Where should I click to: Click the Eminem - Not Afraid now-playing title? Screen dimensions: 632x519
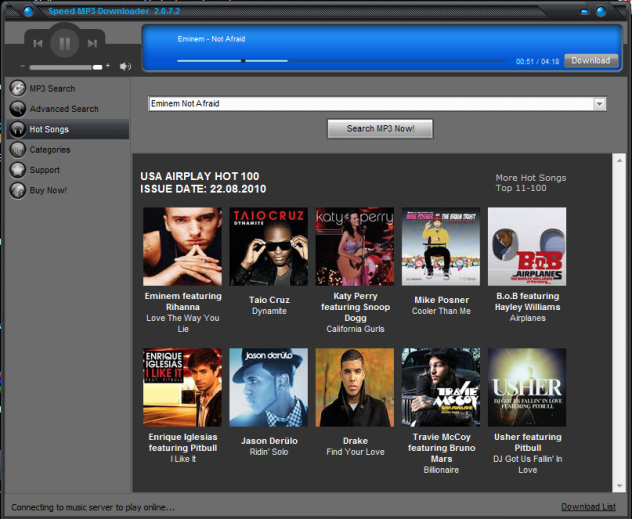tap(211, 39)
